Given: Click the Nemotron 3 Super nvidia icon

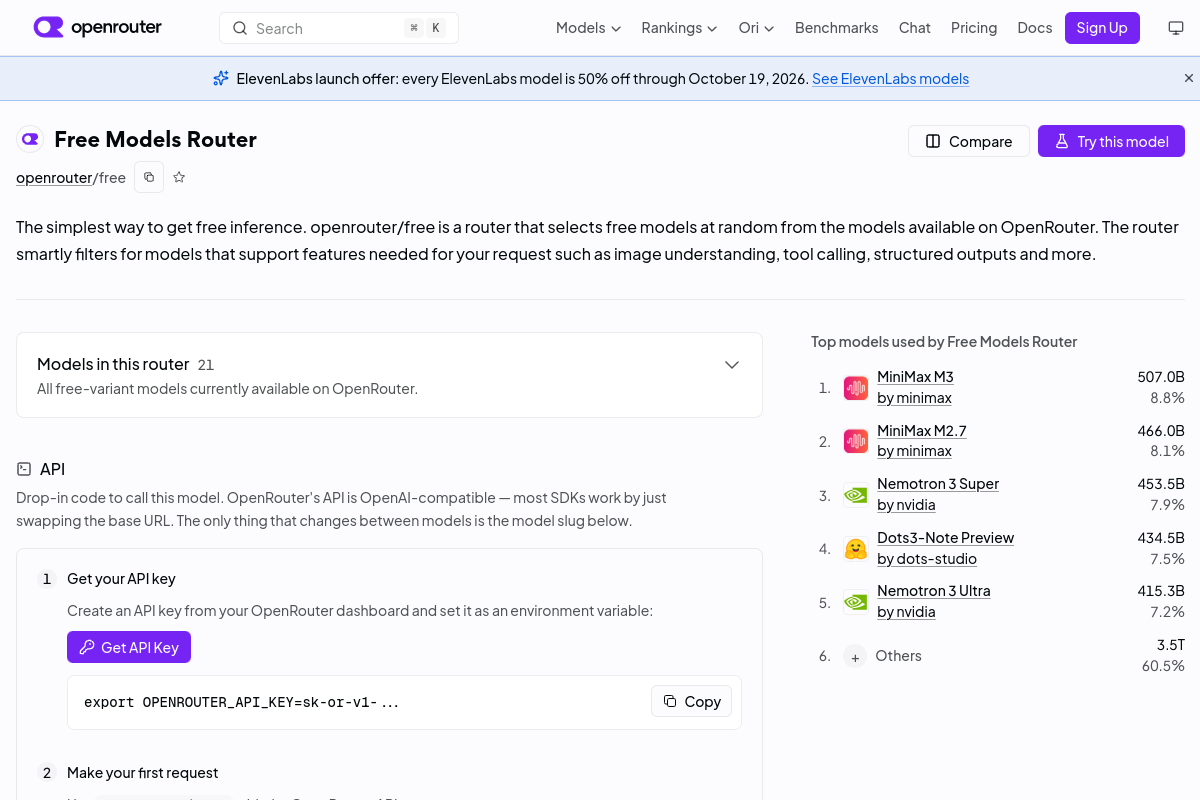Looking at the screenshot, I should [x=856, y=494].
